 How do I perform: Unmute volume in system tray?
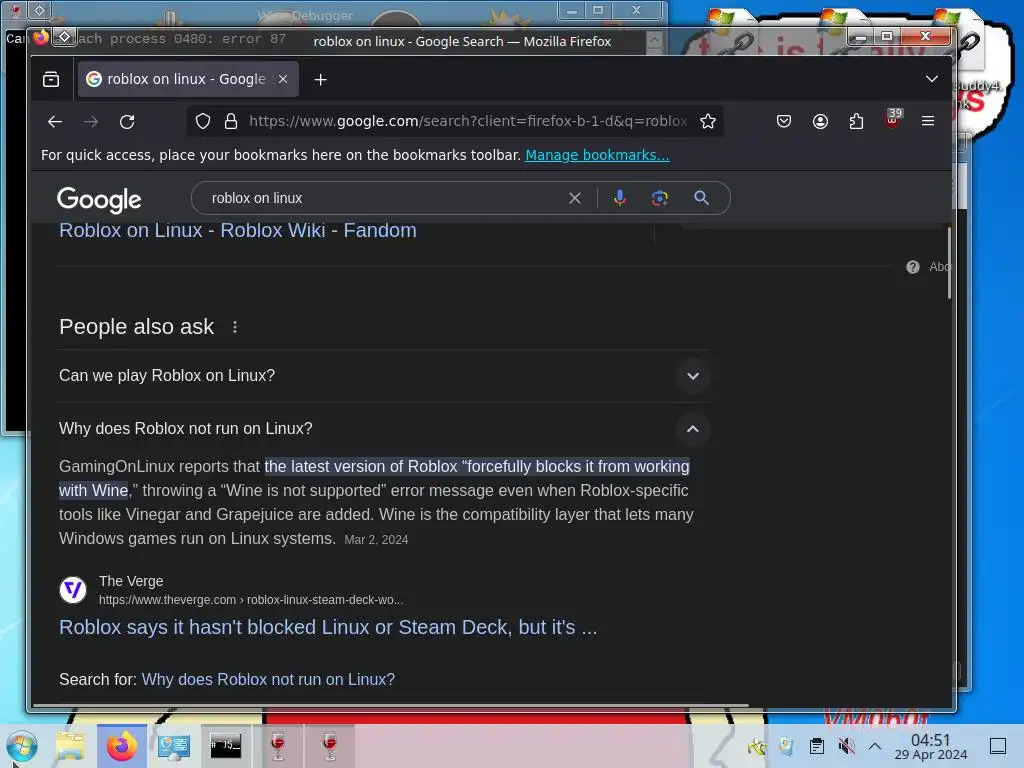(846, 746)
